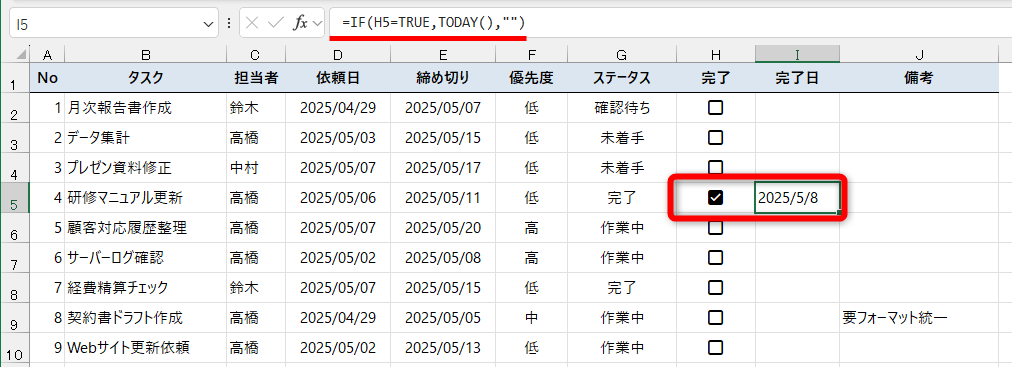Viewport: 1012px width, 367px height.
Task: Click the ステータス header cell
Action: (x=622, y=78)
